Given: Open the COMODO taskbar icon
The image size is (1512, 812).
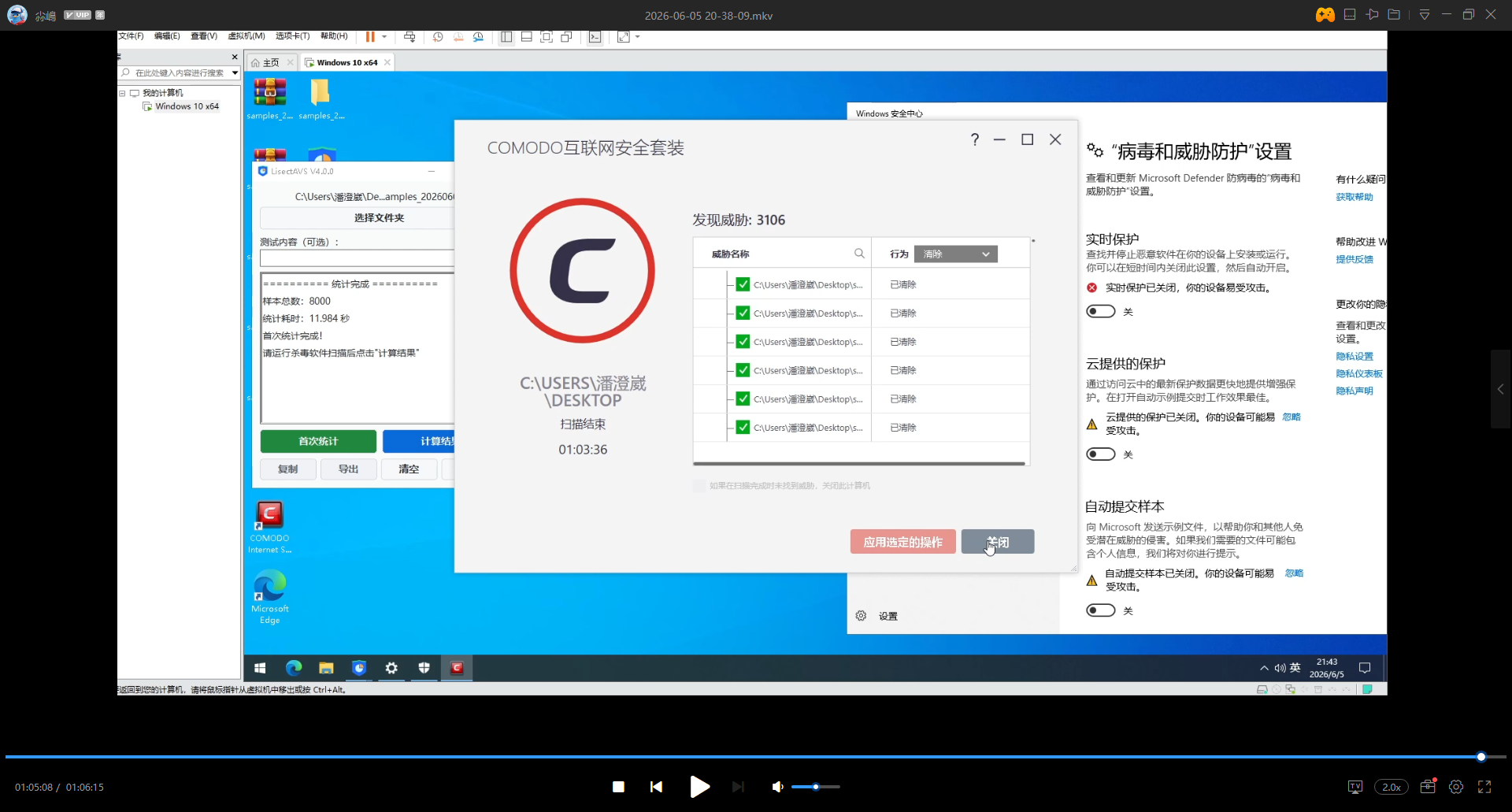Looking at the screenshot, I should pyautogui.click(x=457, y=668).
